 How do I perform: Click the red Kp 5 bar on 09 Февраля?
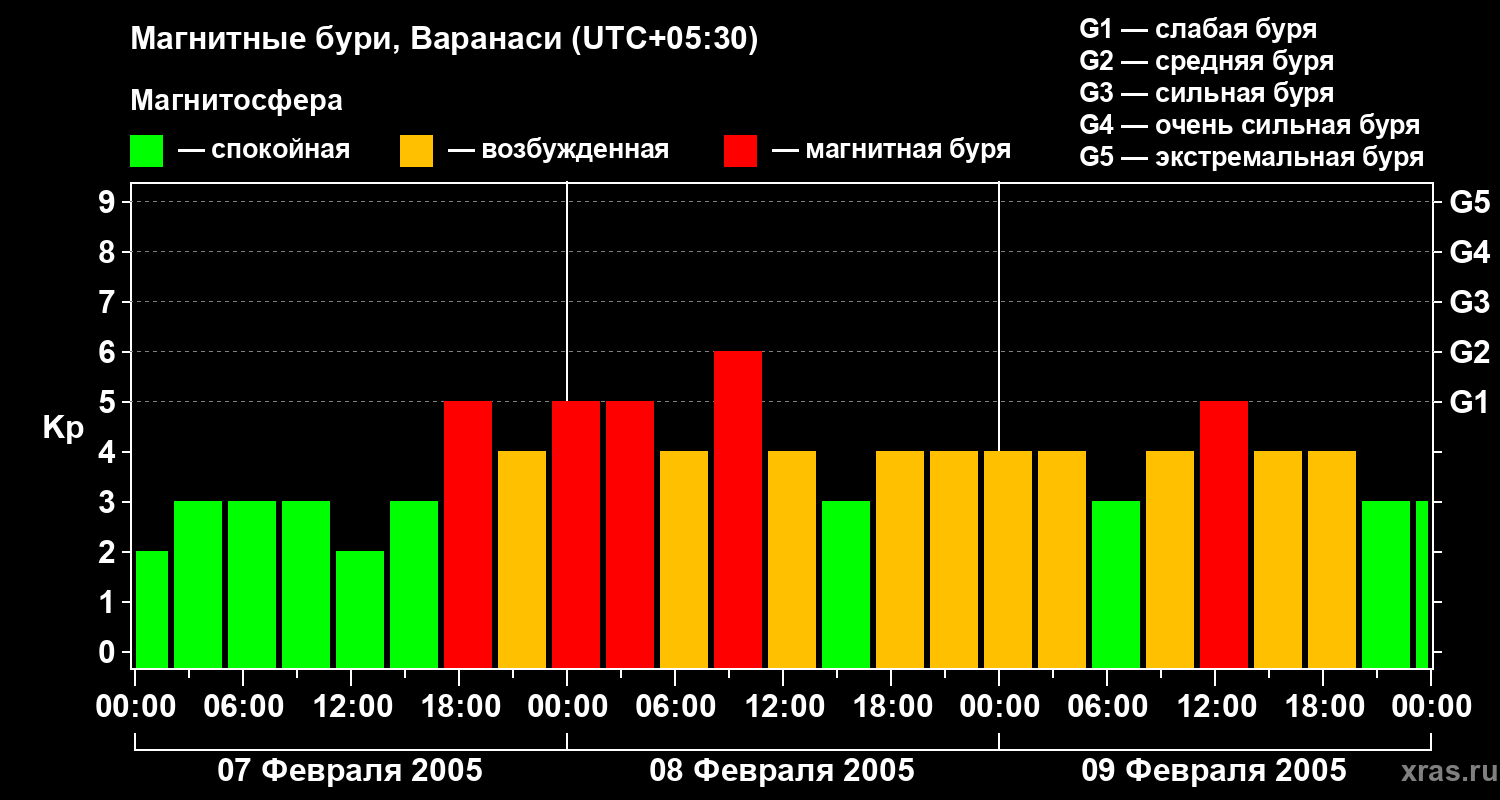pos(1224,535)
